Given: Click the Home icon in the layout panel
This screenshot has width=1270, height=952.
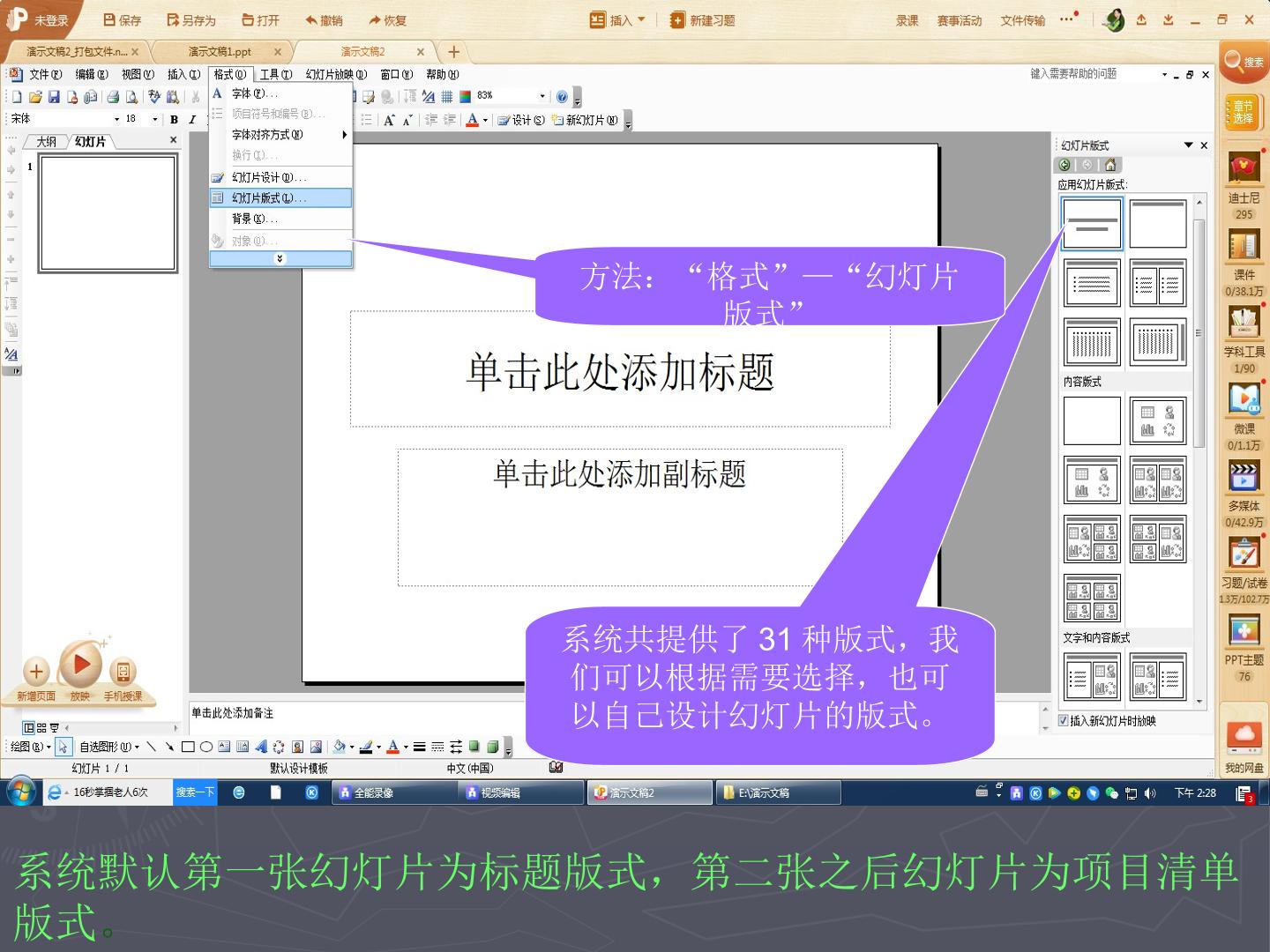Looking at the screenshot, I should click(1110, 165).
